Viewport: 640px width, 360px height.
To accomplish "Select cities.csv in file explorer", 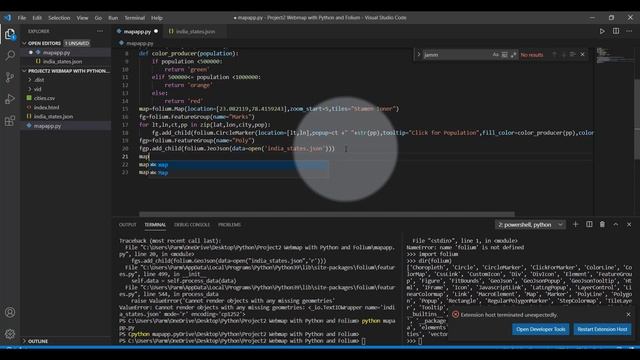I will 44,98.
